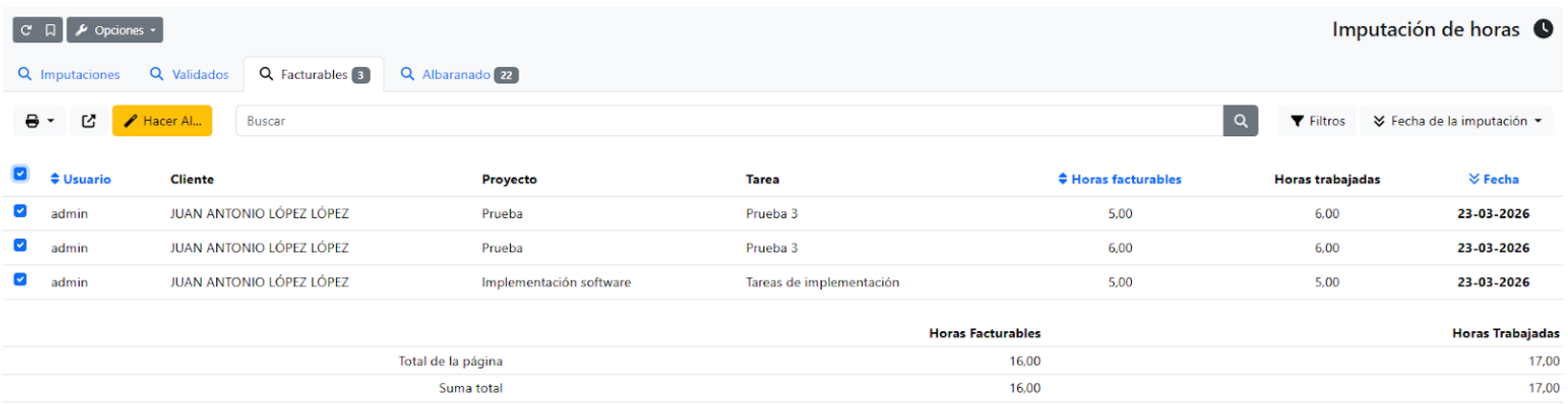Open the Opciones dropdown
Viewport: 1568px width, 404px height.
[x=115, y=30]
